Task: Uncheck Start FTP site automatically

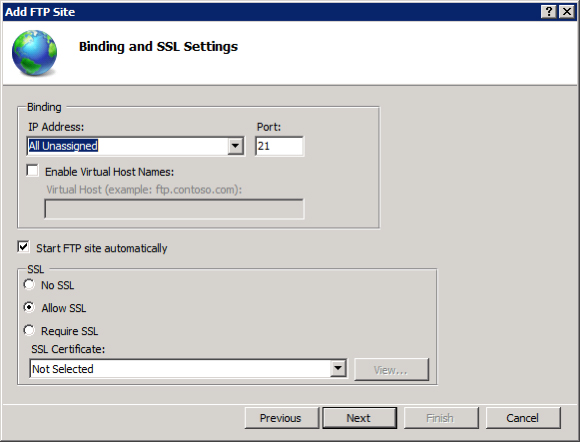Action: (x=23, y=247)
